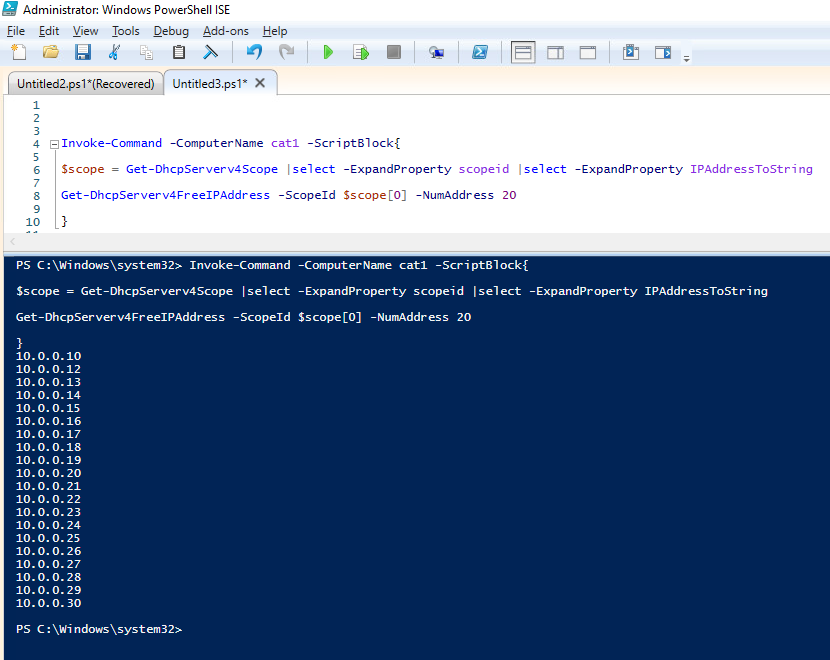The width and height of the screenshot is (830, 660).
Task: Click the Start PowerShell.exe icon
Action: (480, 52)
